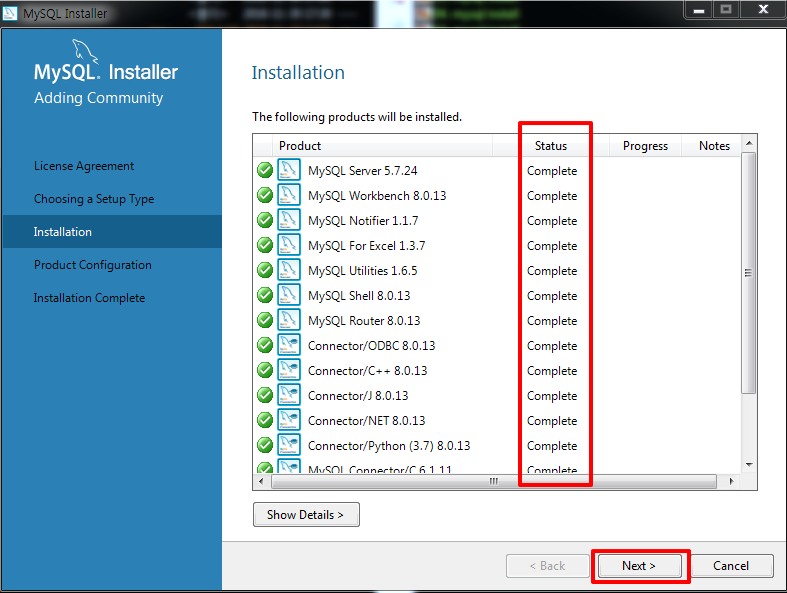Screen dimensions: 787x593
Task: Click the Product column header
Action: (x=382, y=146)
